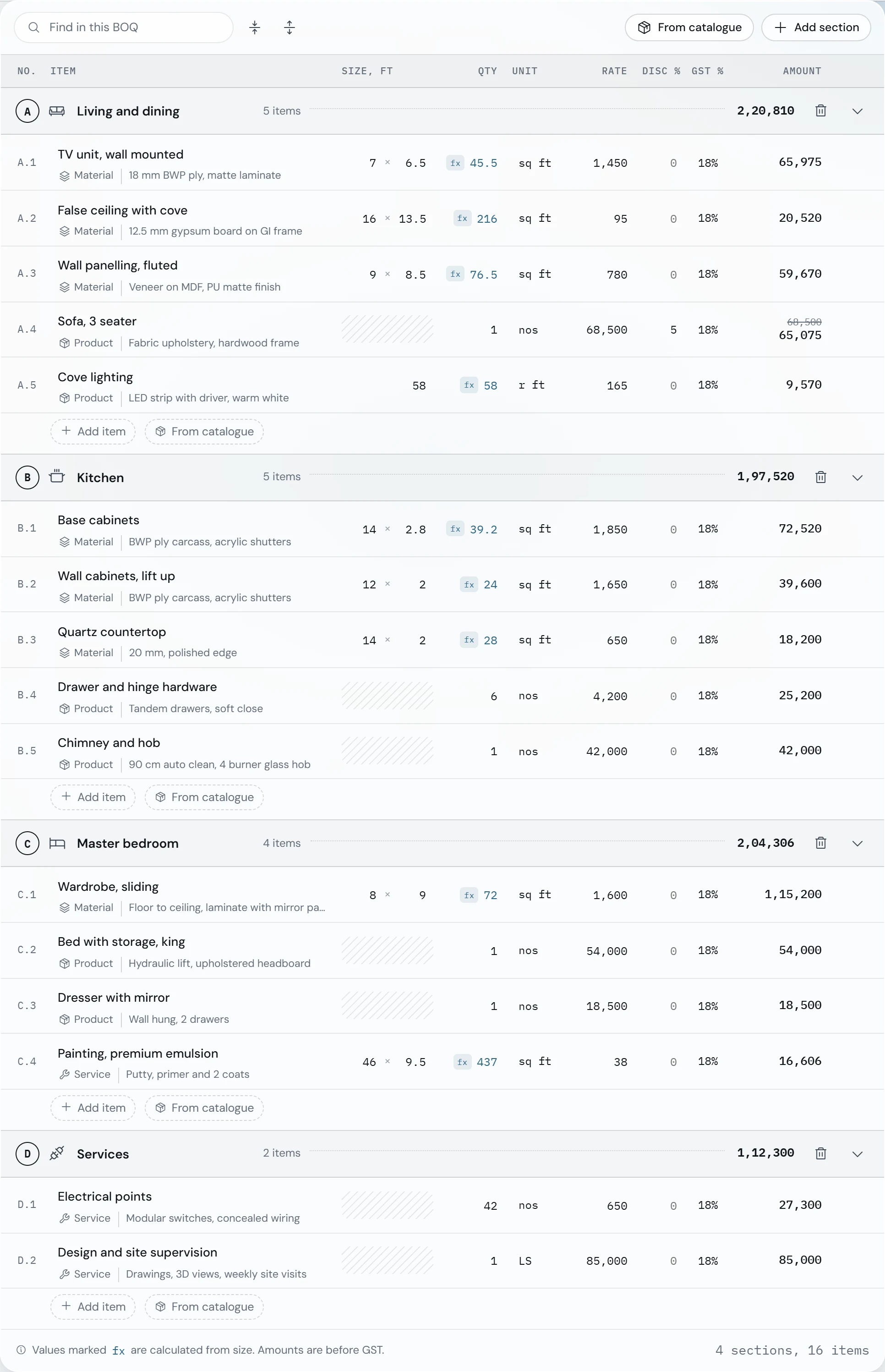
Task: Click the sofa icon beside Living and dining
Action: coord(57,111)
